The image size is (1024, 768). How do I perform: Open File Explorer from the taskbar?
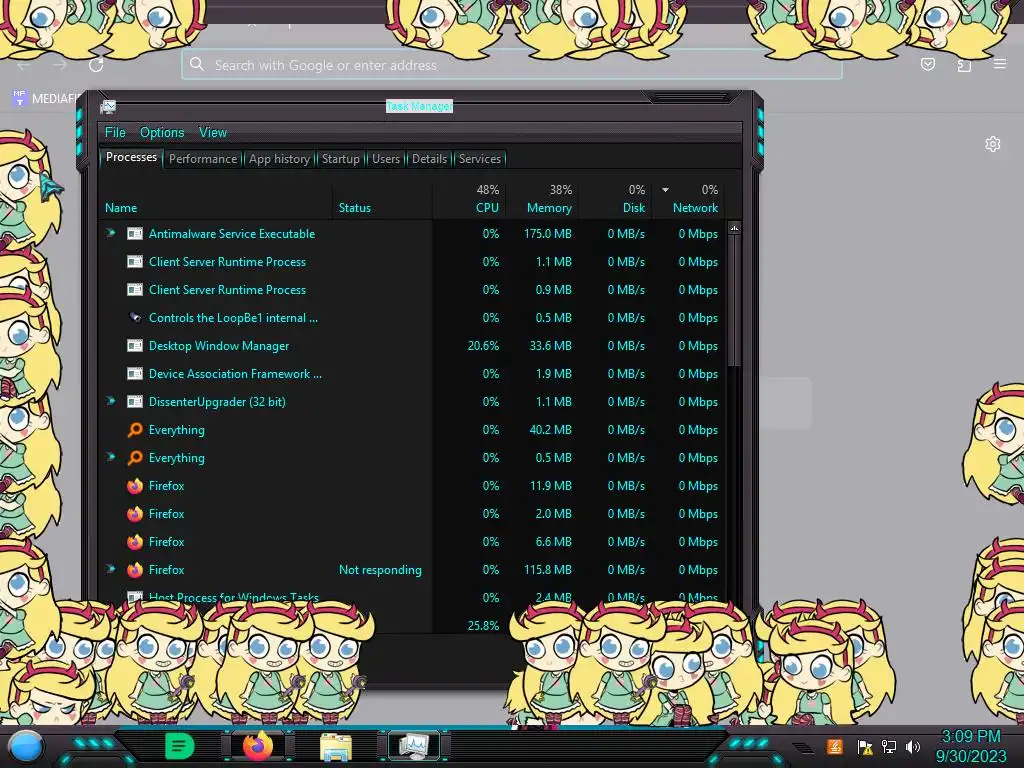pyautogui.click(x=336, y=747)
